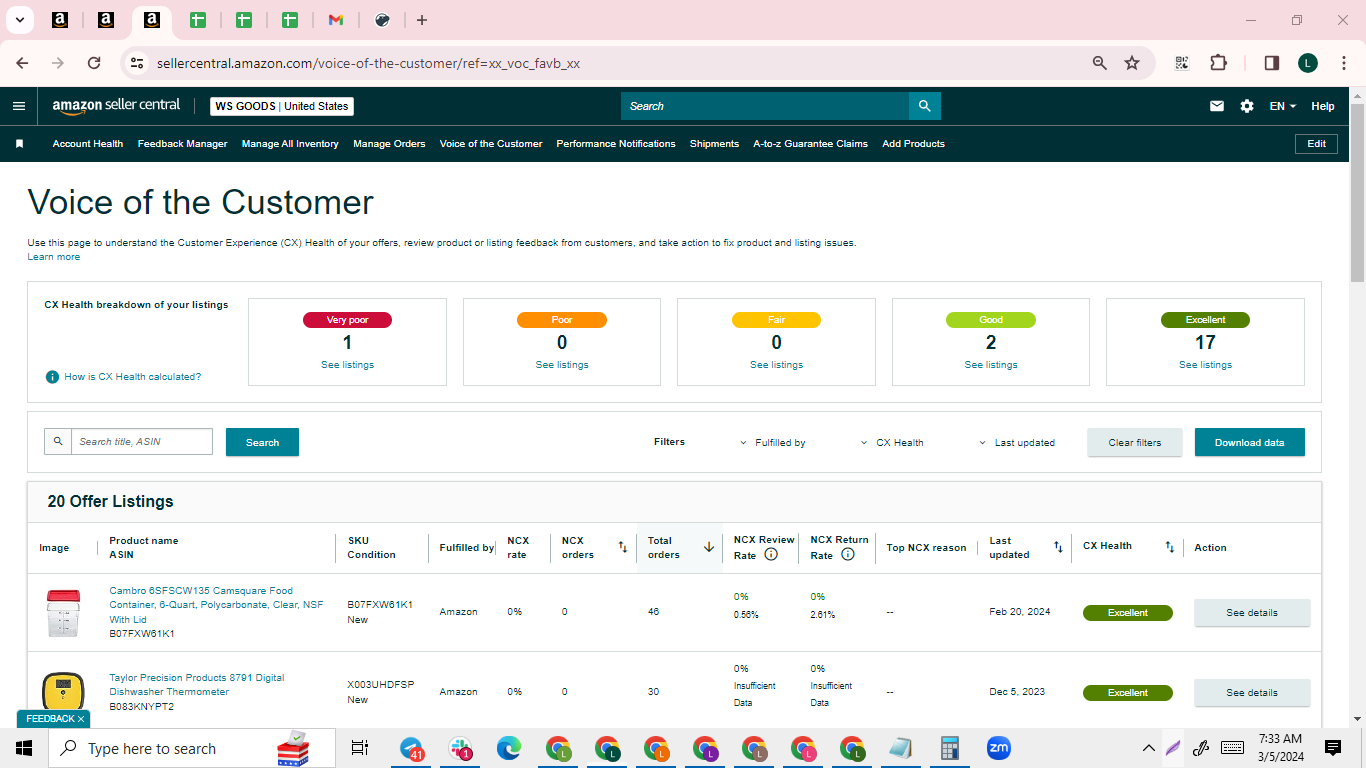This screenshot has height=768, width=1366.
Task: Open Chrome side panel icon
Action: 1272,63
